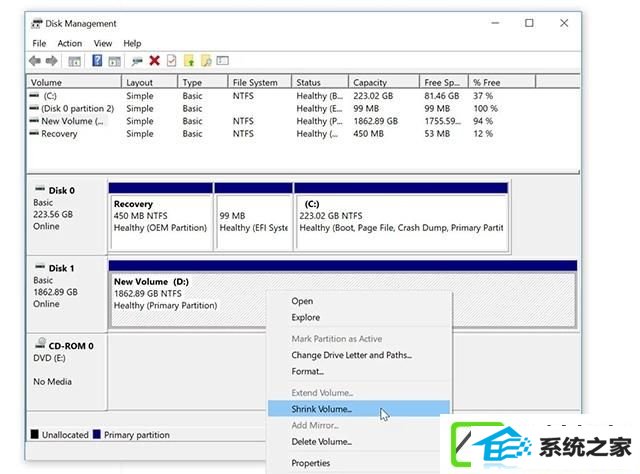The height and width of the screenshot is (474, 640).
Task: Select Format... in the context menu
Action: tap(359, 372)
